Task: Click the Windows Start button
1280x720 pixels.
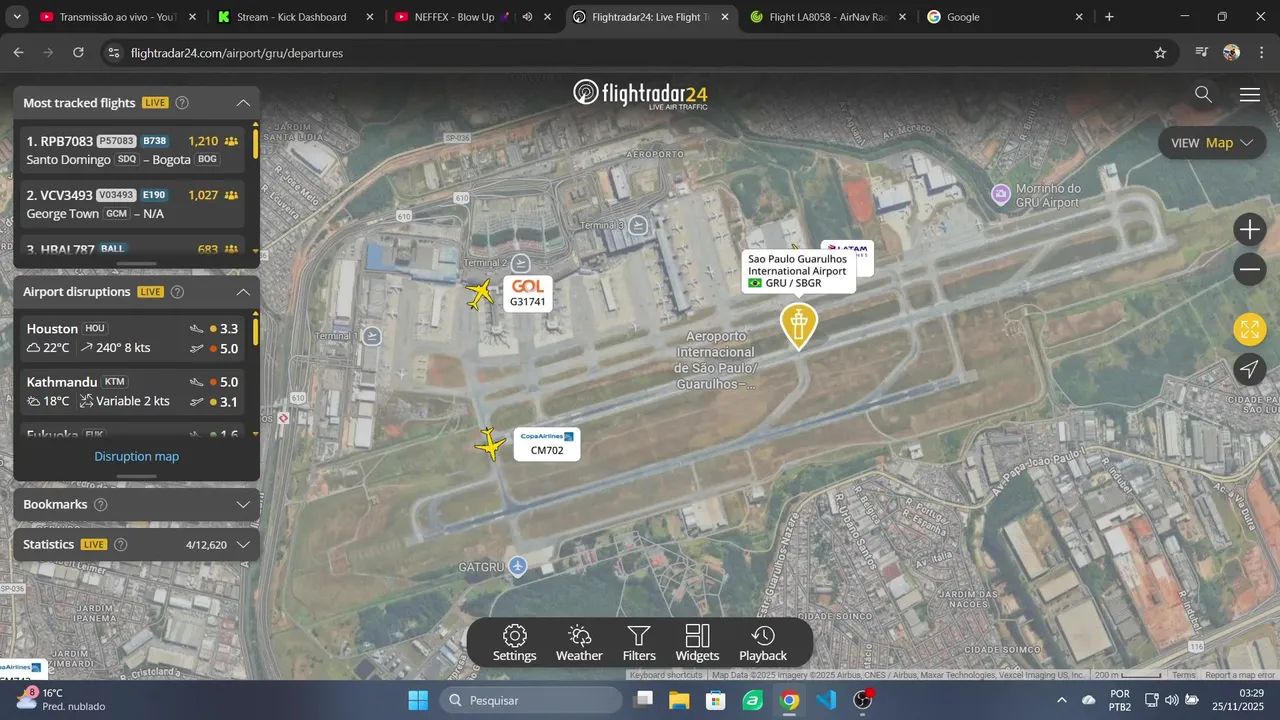Action: click(x=418, y=700)
